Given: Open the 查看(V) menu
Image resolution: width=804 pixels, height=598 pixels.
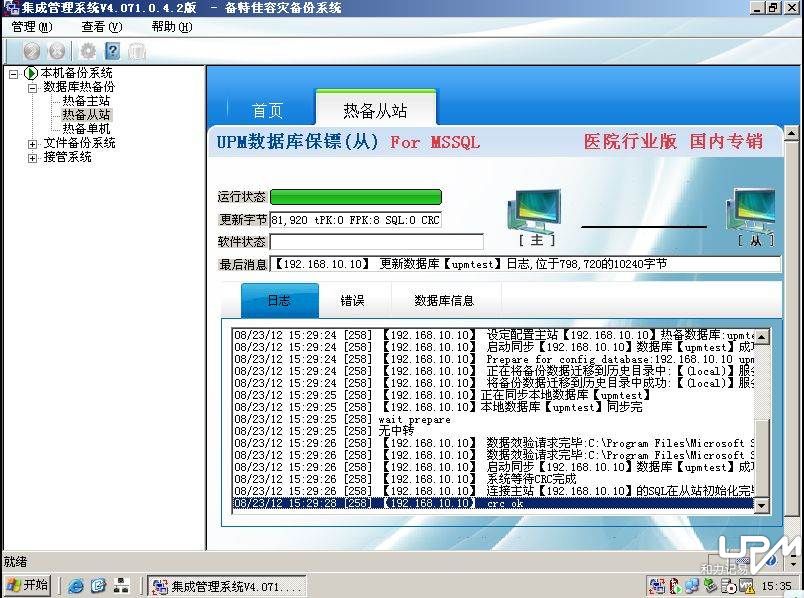Looking at the screenshot, I should pyautogui.click(x=102, y=27).
